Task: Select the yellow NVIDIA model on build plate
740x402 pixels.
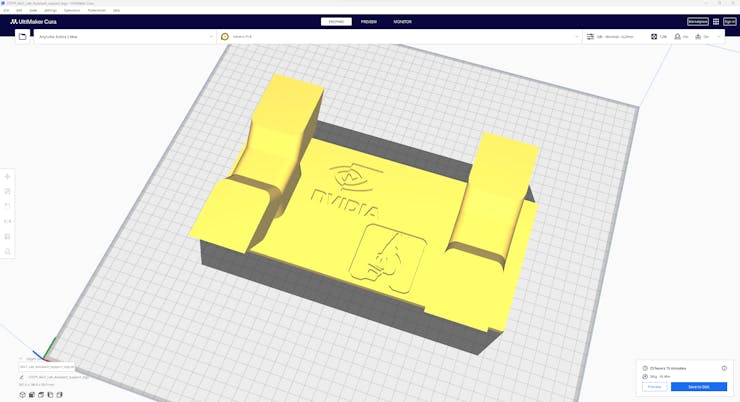Action: (x=363, y=212)
